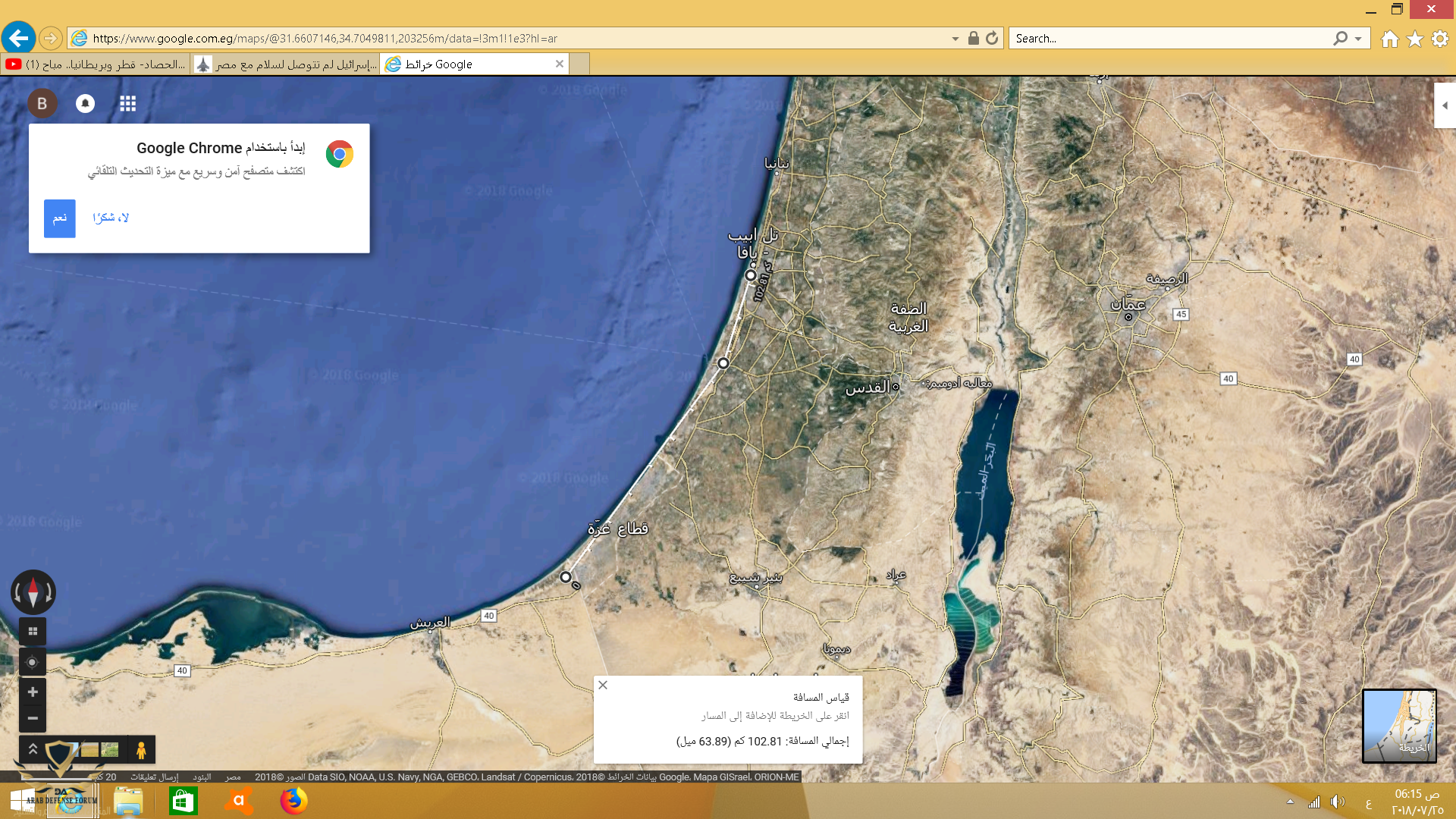The height and width of the screenshot is (819, 1456).
Task: Open File Explorer from the taskbar
Action: (128, 801)
